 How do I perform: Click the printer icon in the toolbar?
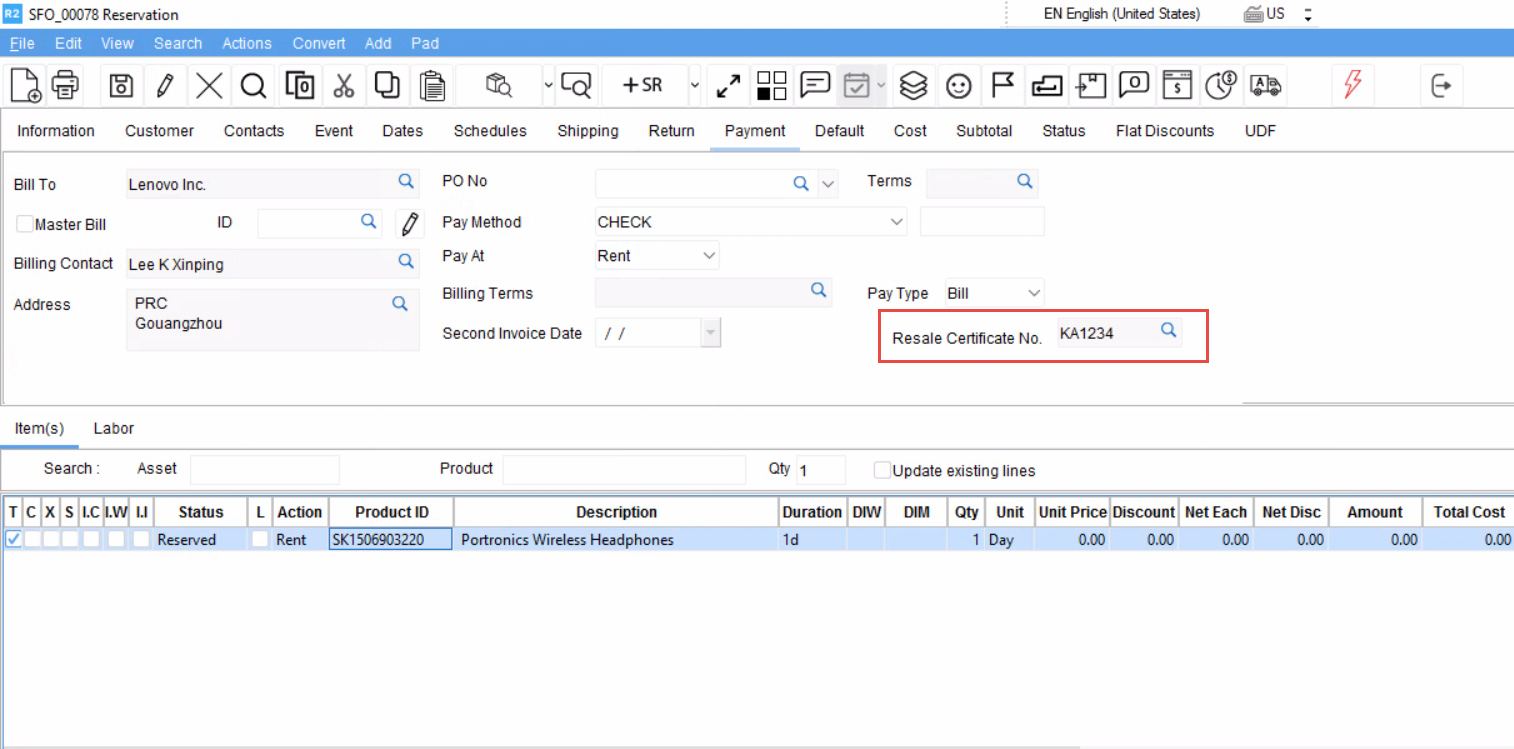66,86
